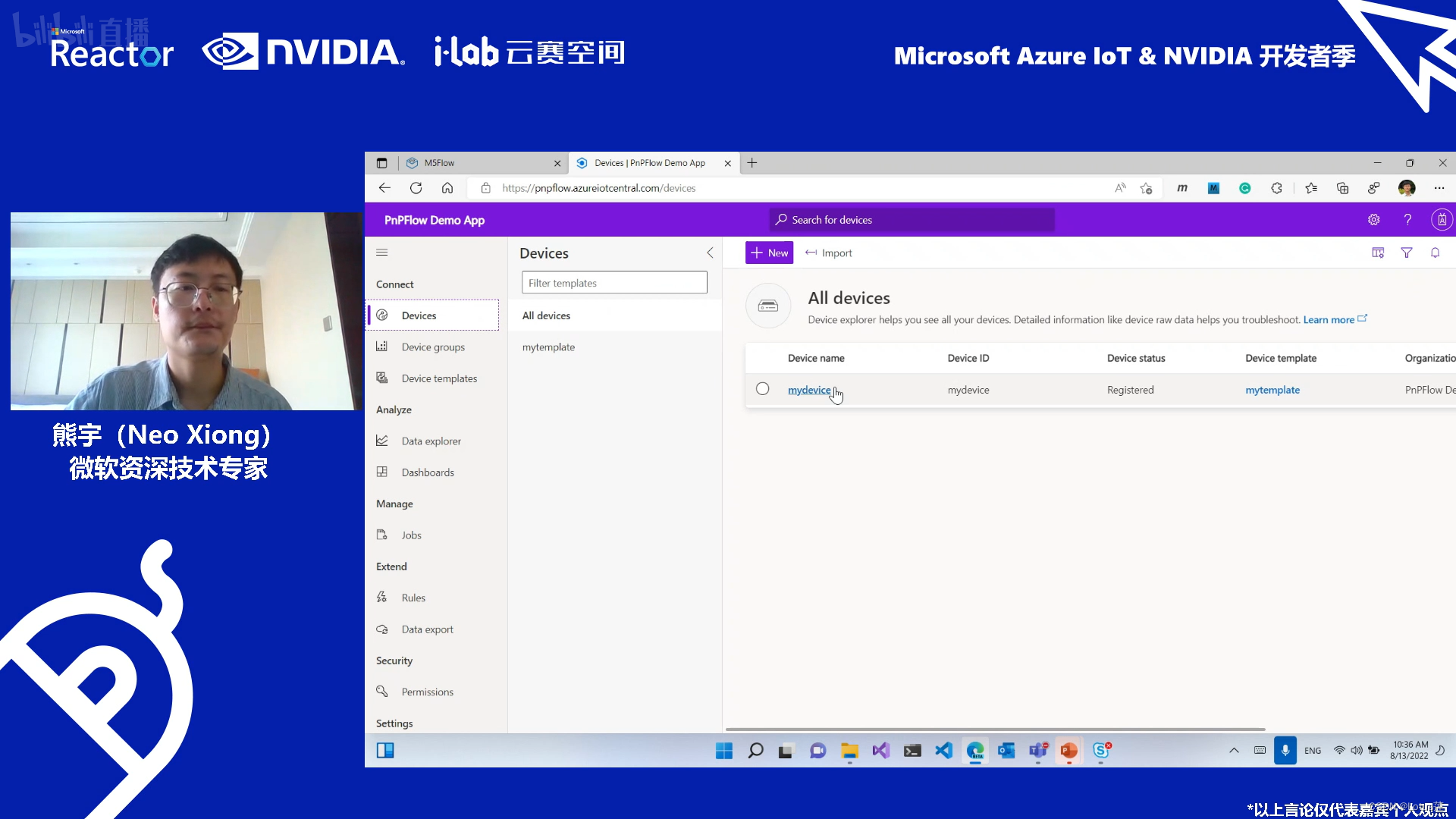Open Devices in the sidebar

coord(433,315)
